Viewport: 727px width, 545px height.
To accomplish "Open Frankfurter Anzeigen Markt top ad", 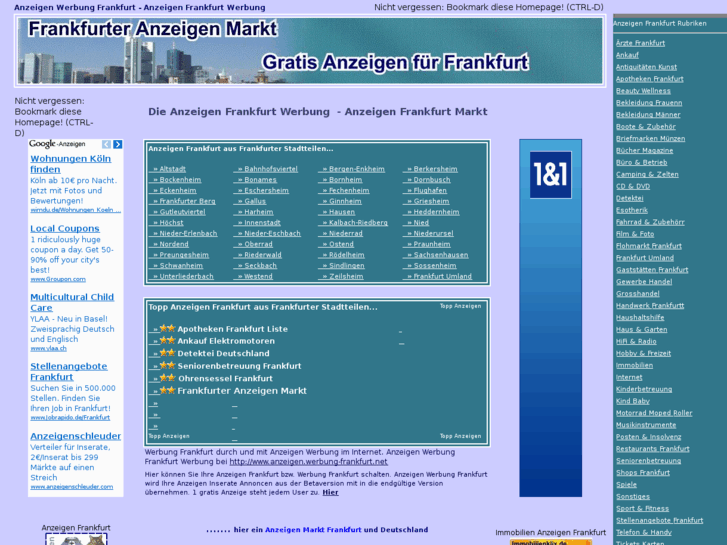I will click(242, 391).
